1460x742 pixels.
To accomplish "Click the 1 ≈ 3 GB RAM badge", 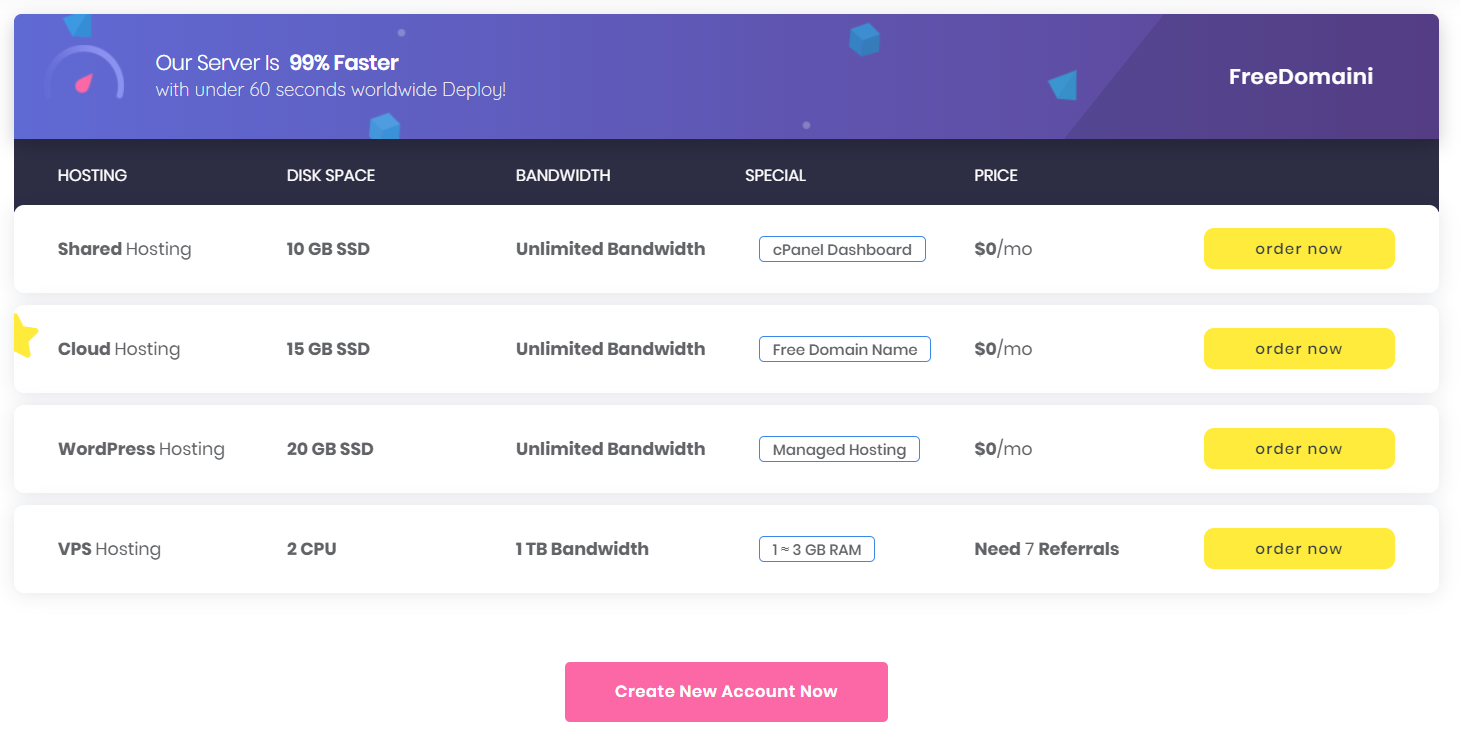I will (x=816, y=549).
